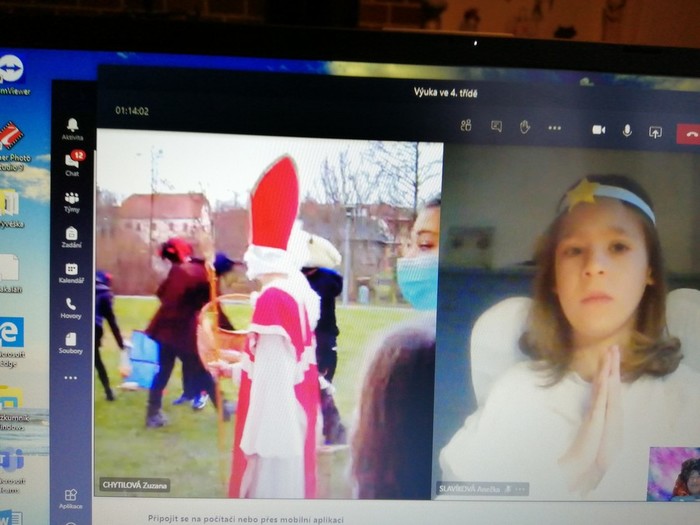Hang up the call

[688, 134]
